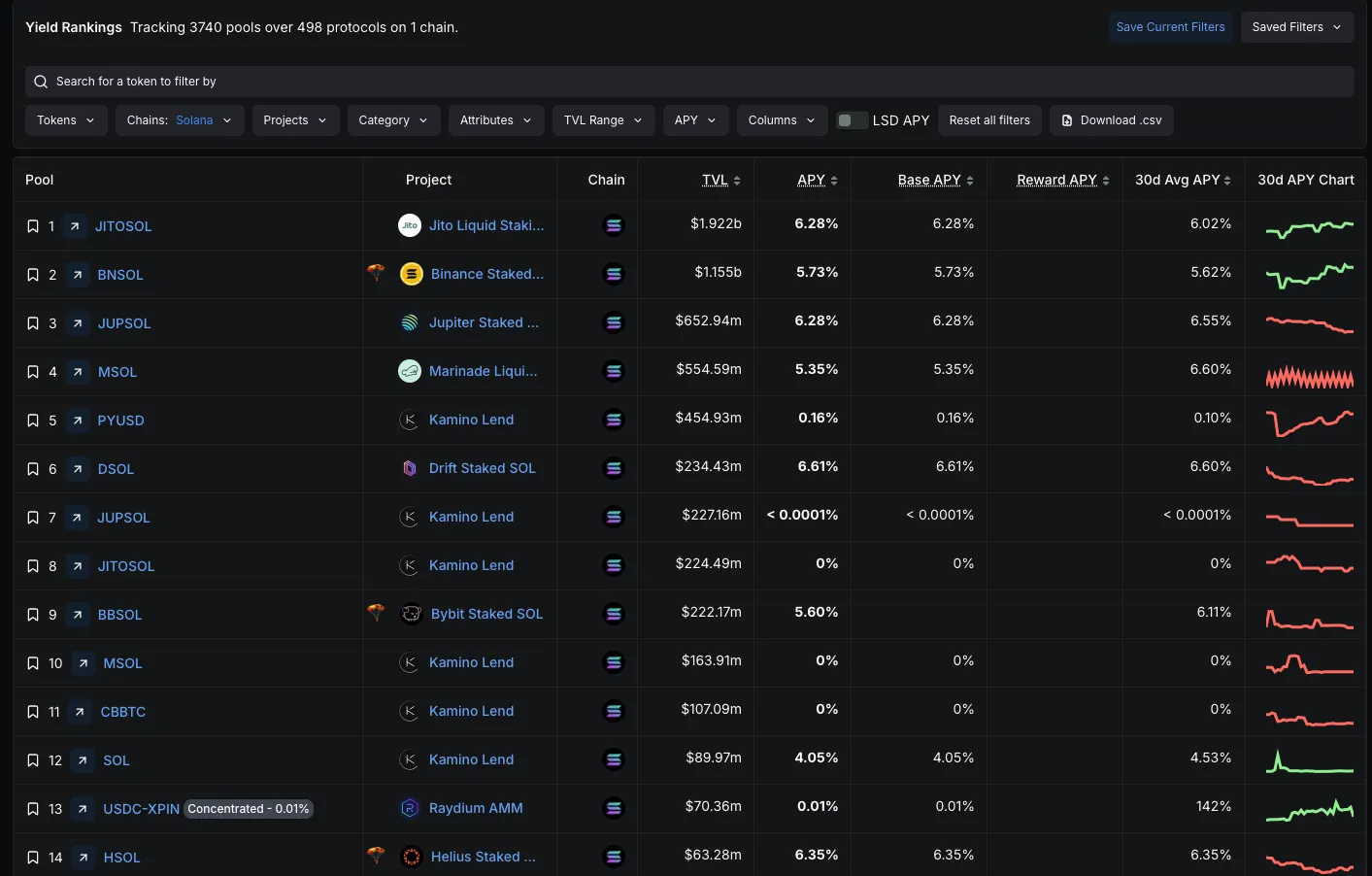Open the Chains: Solana dropdown
The image size is (1372, 876).
(180, 120)
